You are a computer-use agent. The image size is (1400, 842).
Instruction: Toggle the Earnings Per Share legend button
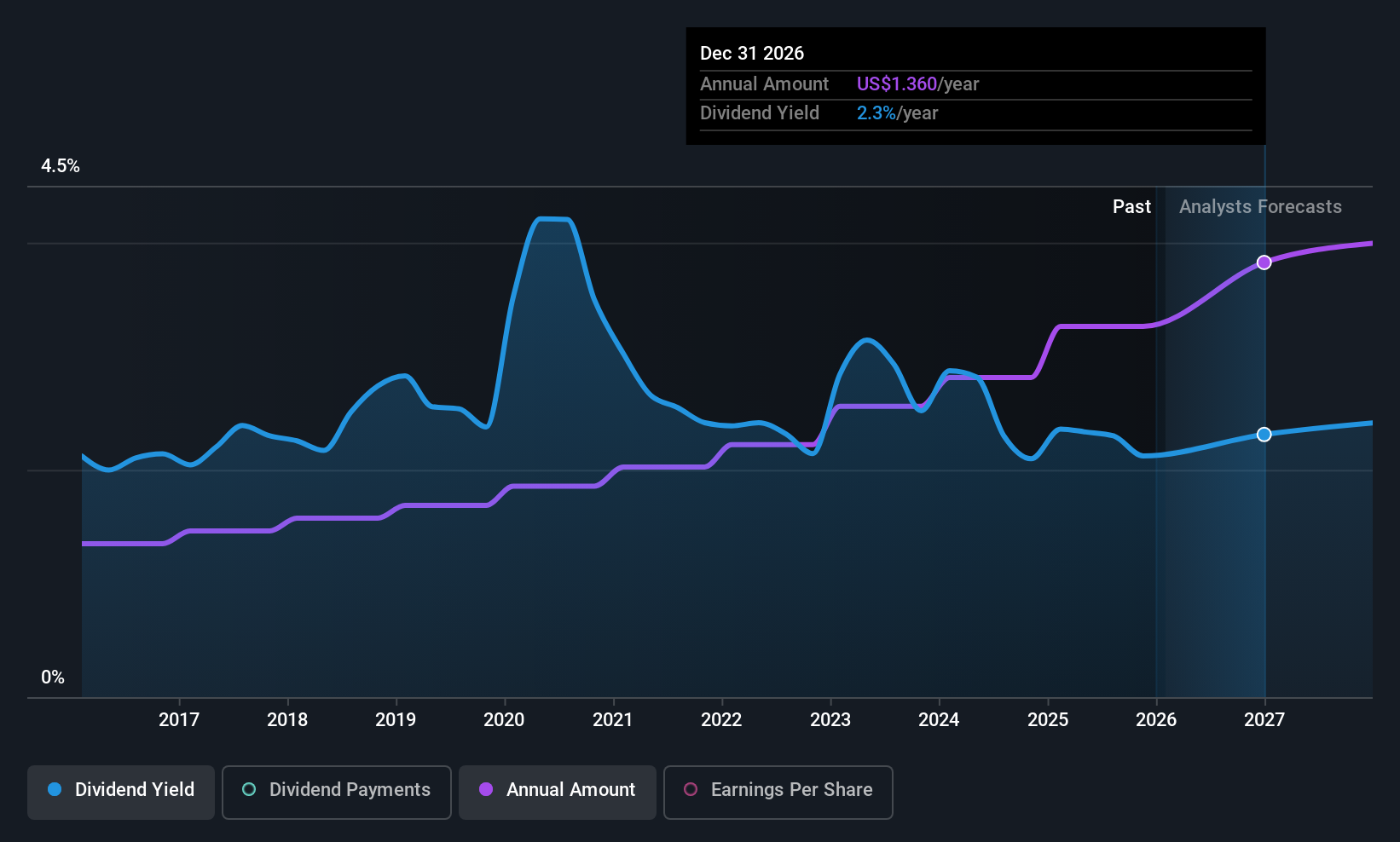pos(778,792)
